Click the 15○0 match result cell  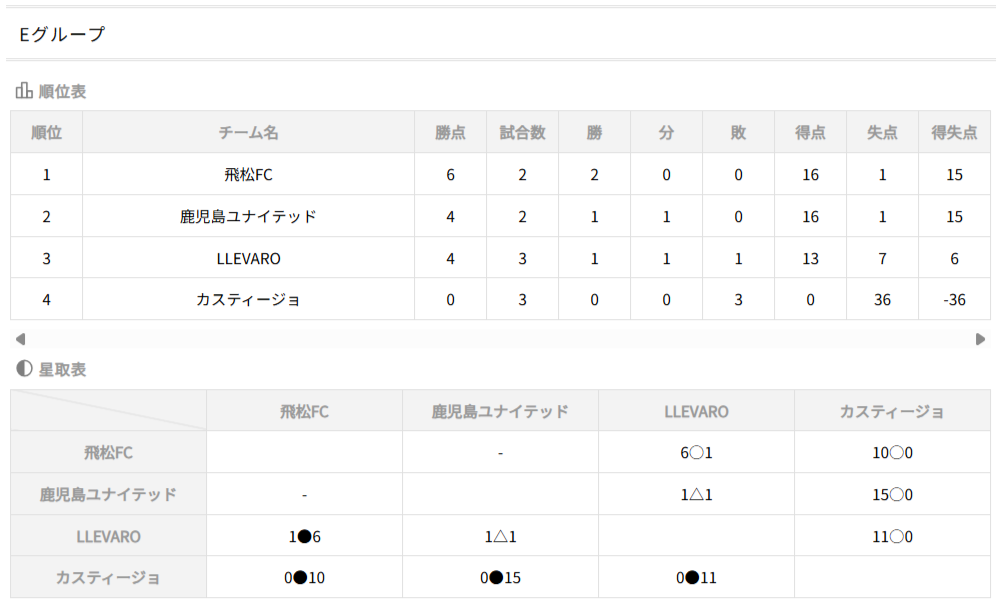click(892, 495)
